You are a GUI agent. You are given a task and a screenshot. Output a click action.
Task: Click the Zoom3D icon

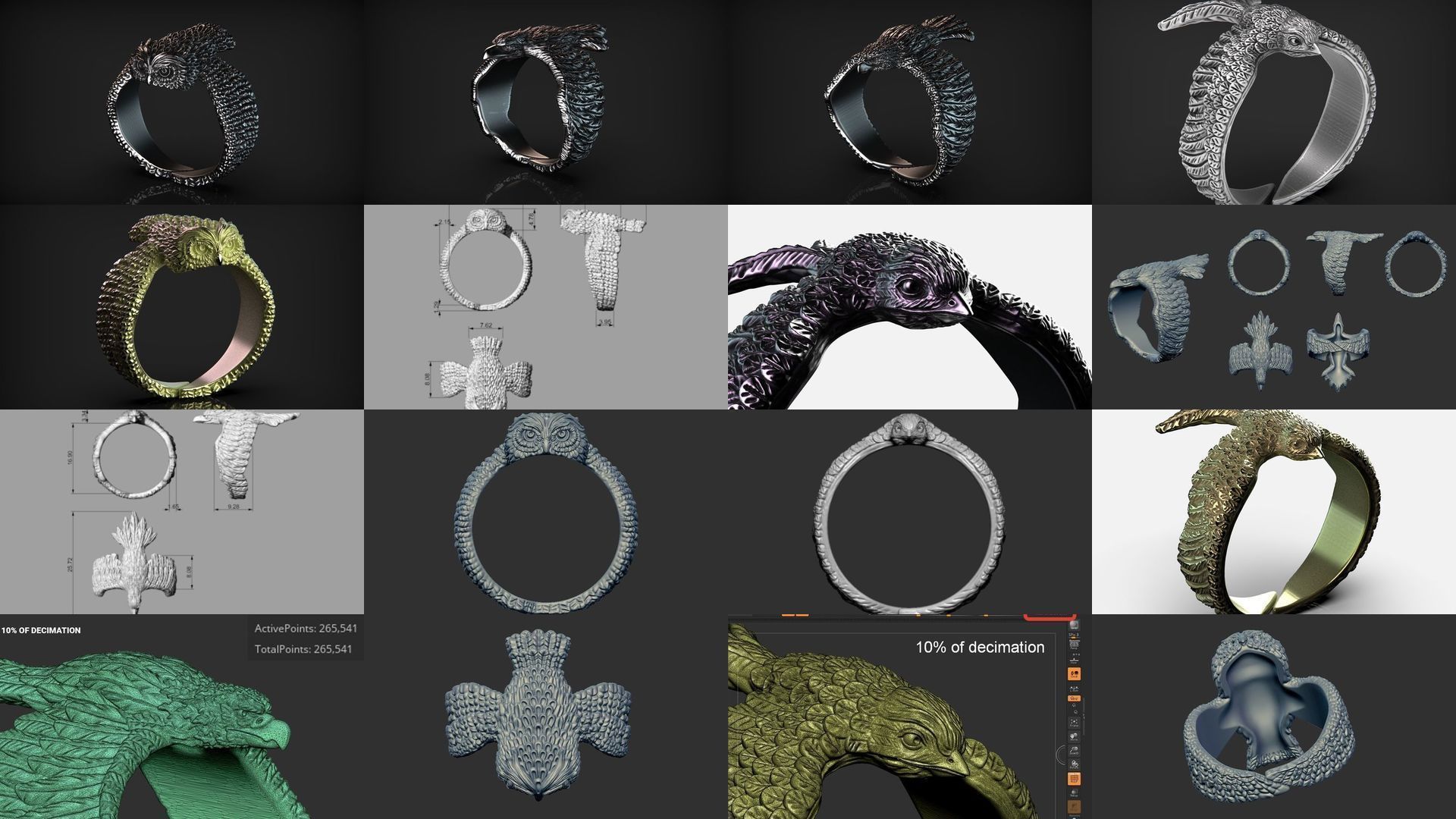[x=1074, y=750]
